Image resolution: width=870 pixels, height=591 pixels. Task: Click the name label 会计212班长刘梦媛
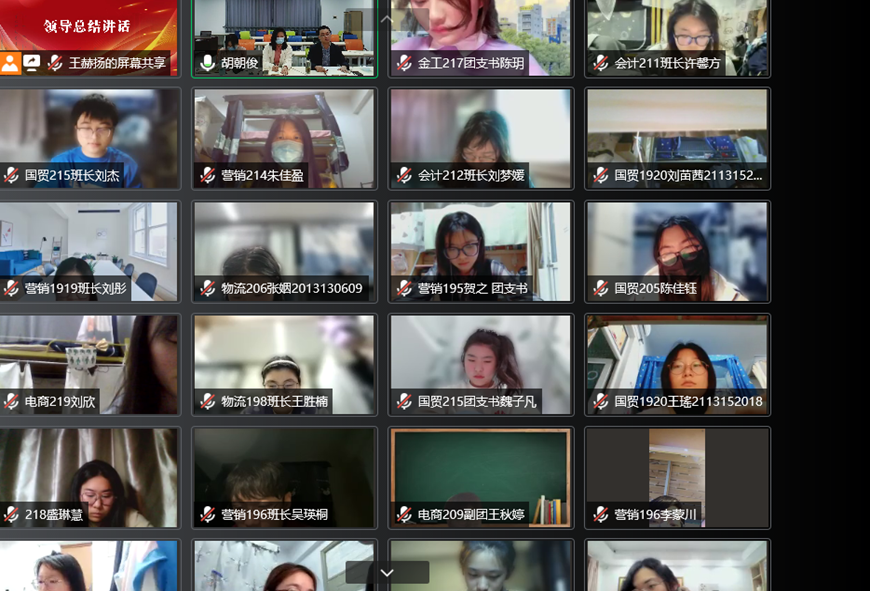(x=471, y=176)
